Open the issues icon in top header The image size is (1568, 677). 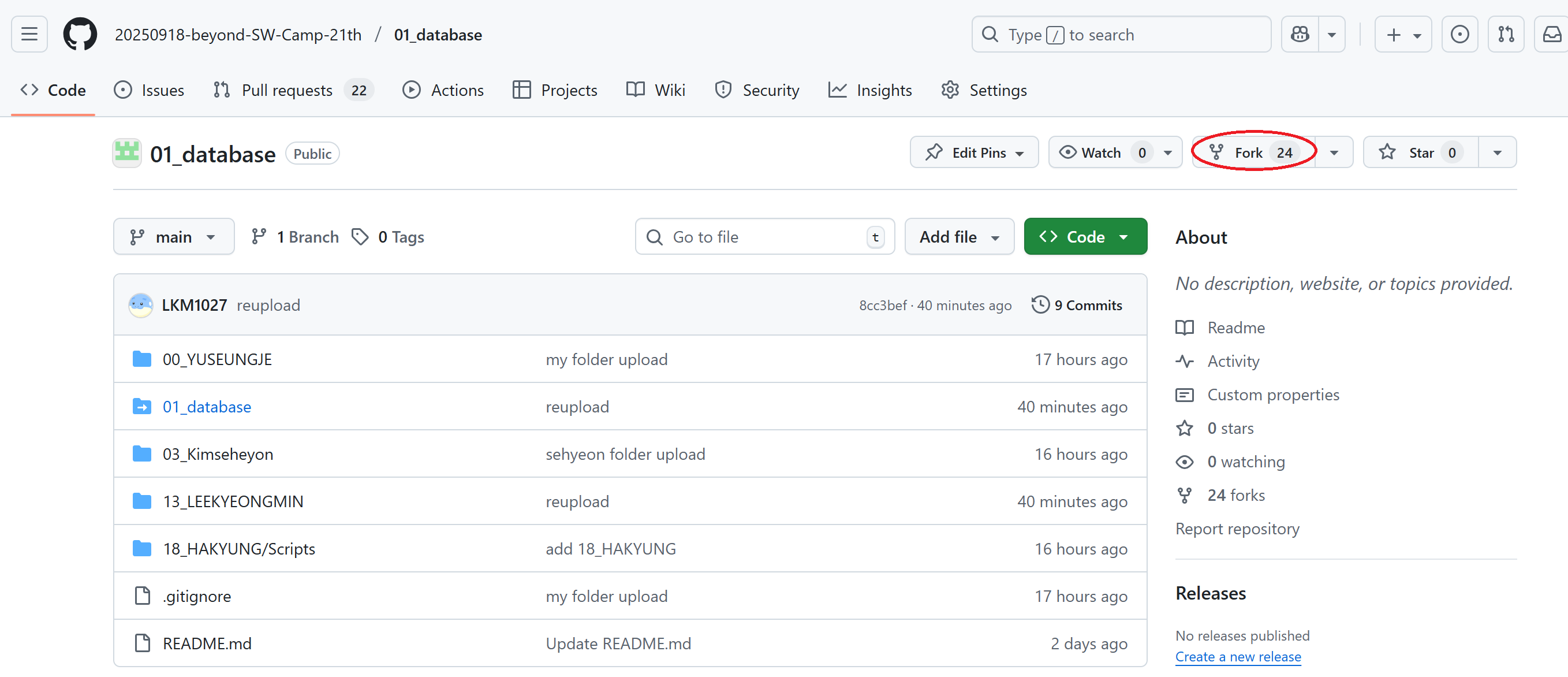click(x=1459, y=34)
